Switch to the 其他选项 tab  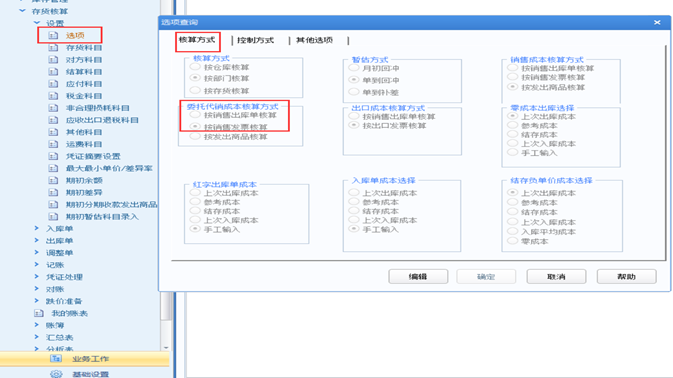[x=314, y=40]
